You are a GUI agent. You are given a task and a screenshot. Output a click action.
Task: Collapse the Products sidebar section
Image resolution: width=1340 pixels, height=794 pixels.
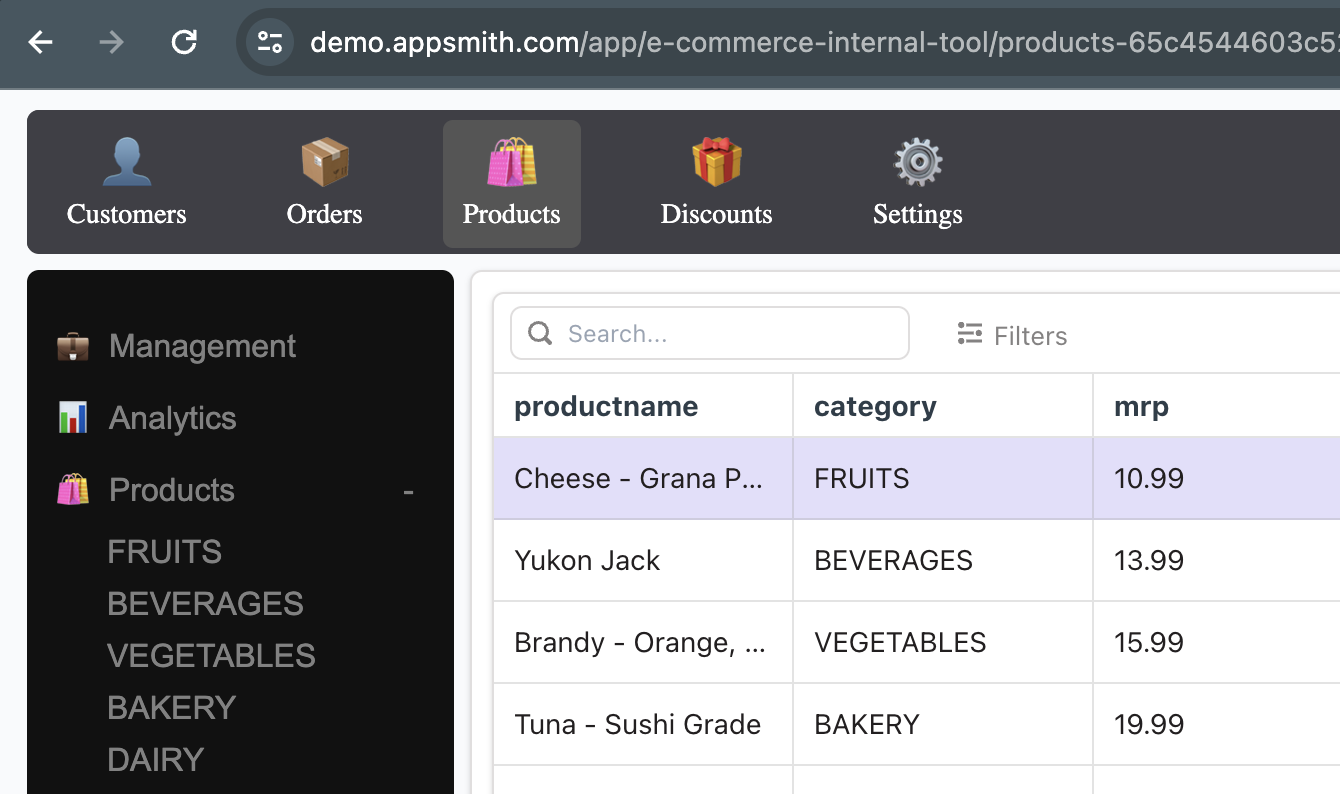(408, 491)
